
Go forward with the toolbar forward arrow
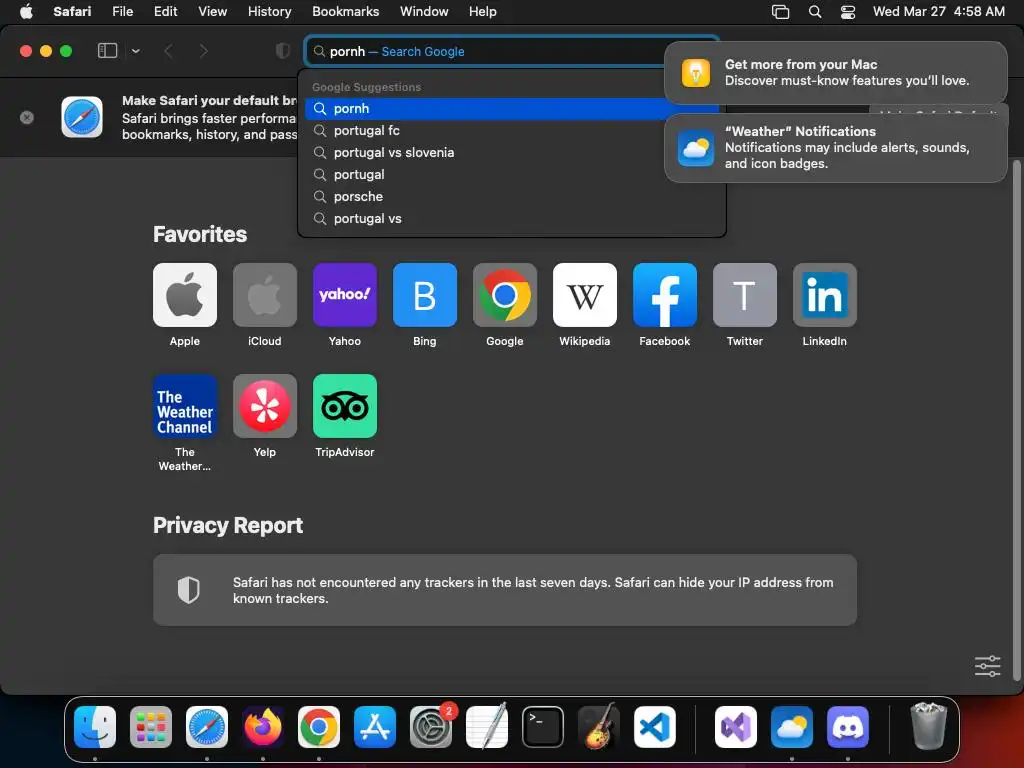point(204,51)
